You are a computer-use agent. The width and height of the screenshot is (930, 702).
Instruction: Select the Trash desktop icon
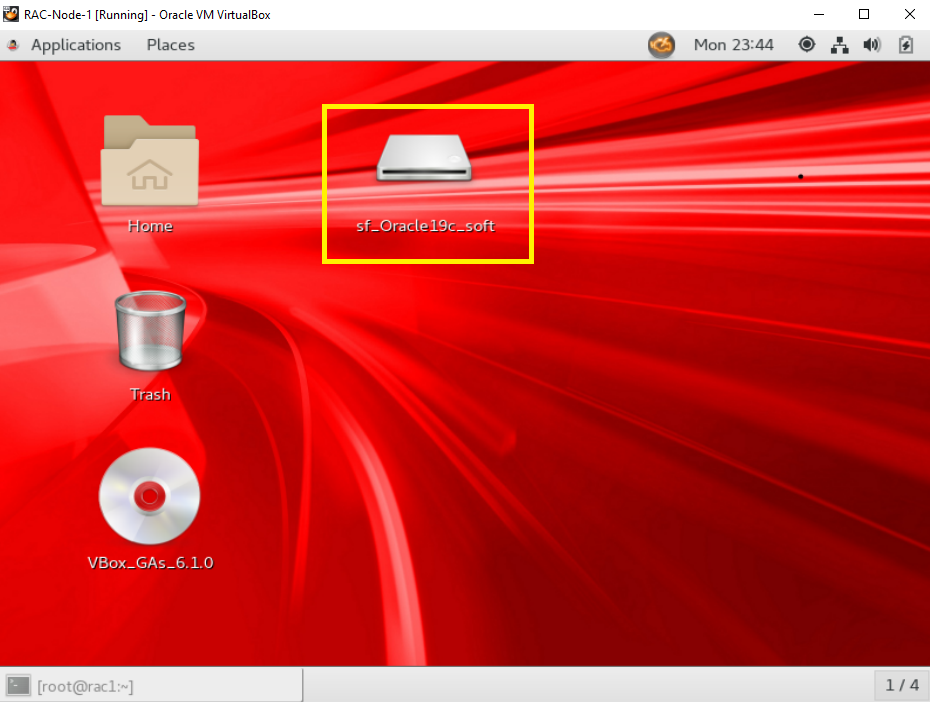click(x=150, y=331)
